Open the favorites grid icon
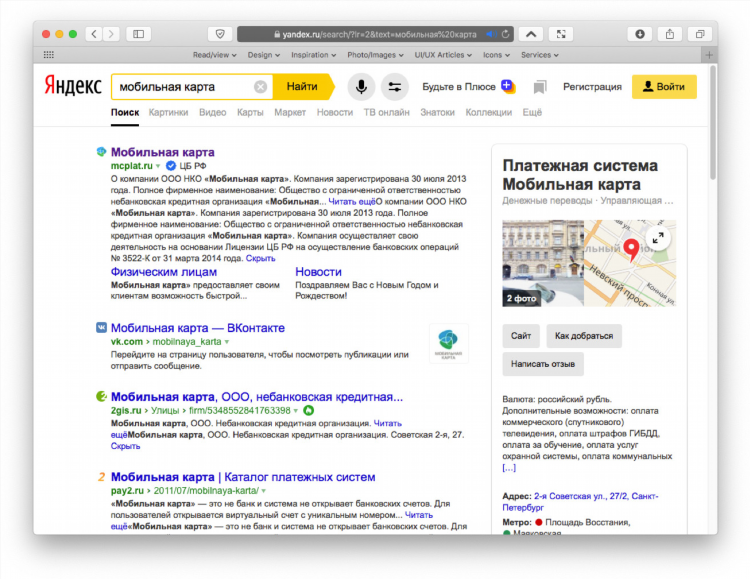Screen dimensions: 750x579 (x=49, y=55)
